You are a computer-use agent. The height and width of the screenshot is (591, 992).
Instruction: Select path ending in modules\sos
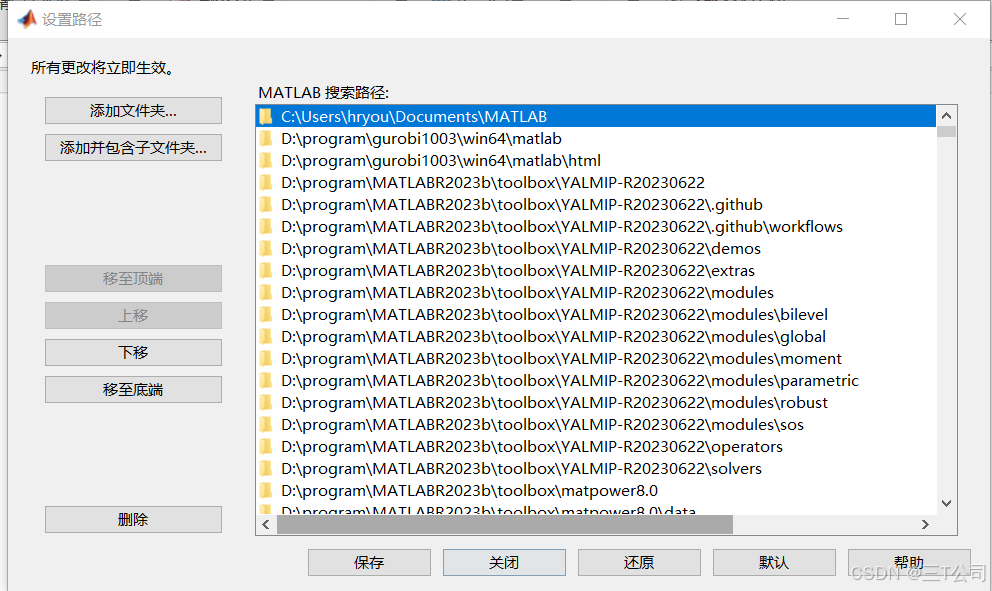click(x=596, y=425)
